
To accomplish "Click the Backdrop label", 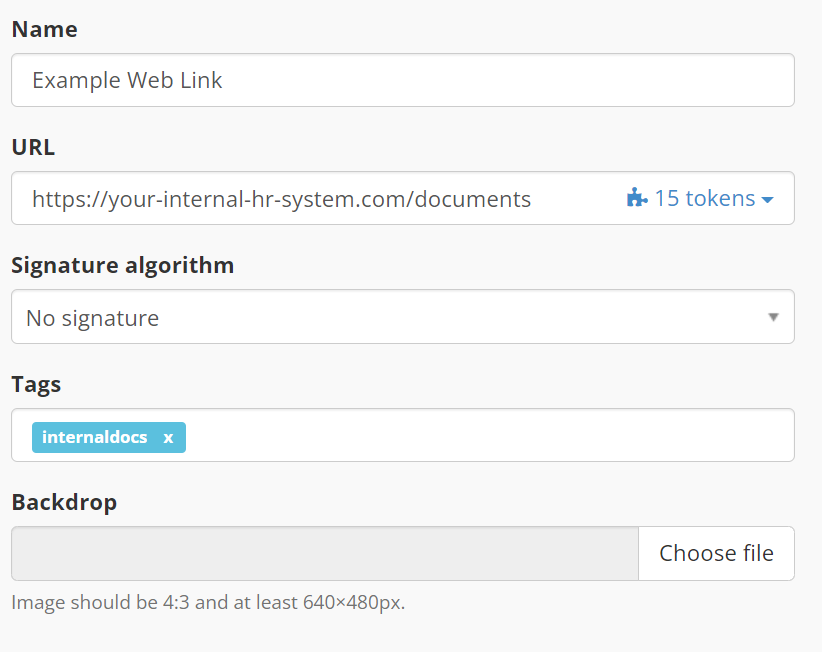I will click(64, 502).
